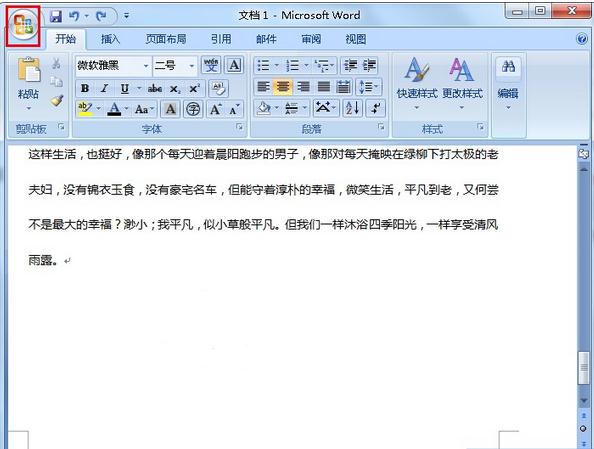
Task: Expand the font size dropdown 二号
Action: pyautogui.click(x=192, y=66)
